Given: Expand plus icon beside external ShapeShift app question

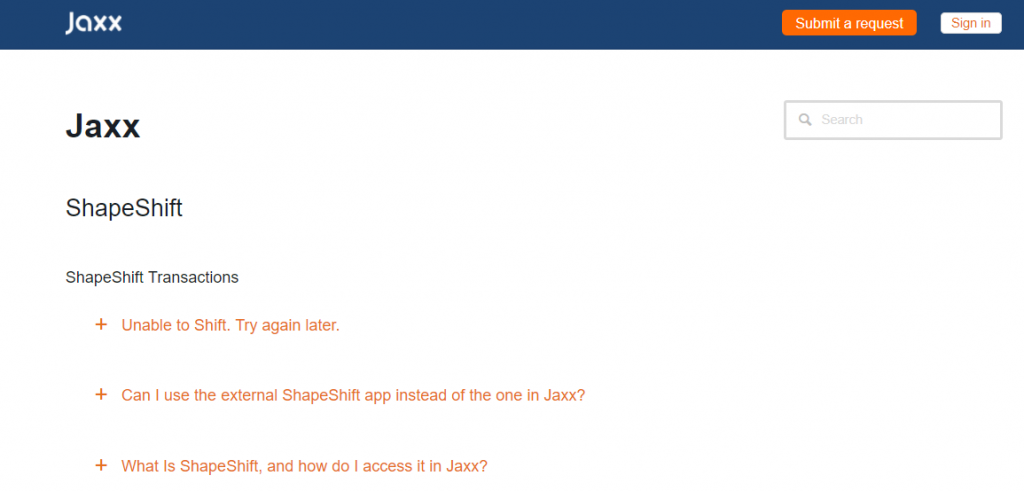Looking at the screenshot, I should tap(101, 395).
